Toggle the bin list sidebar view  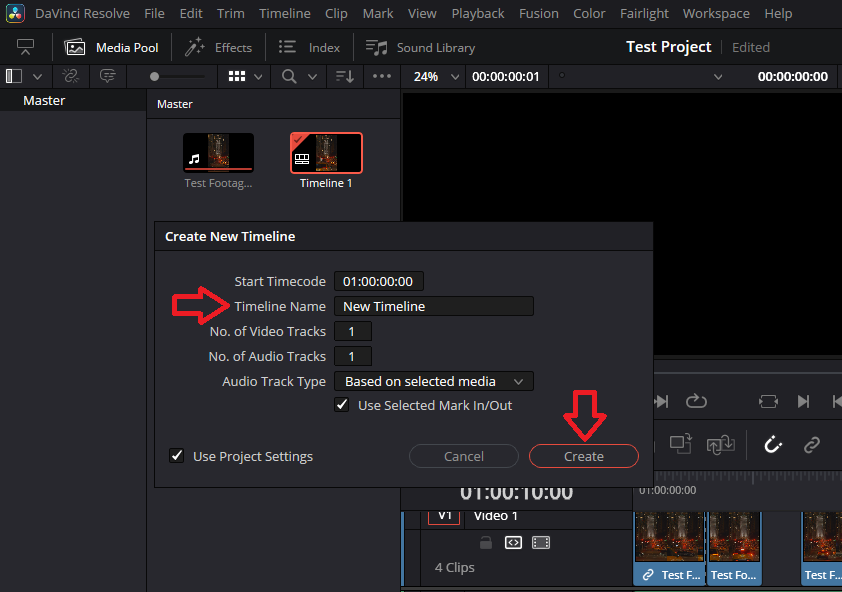[14, 76]
